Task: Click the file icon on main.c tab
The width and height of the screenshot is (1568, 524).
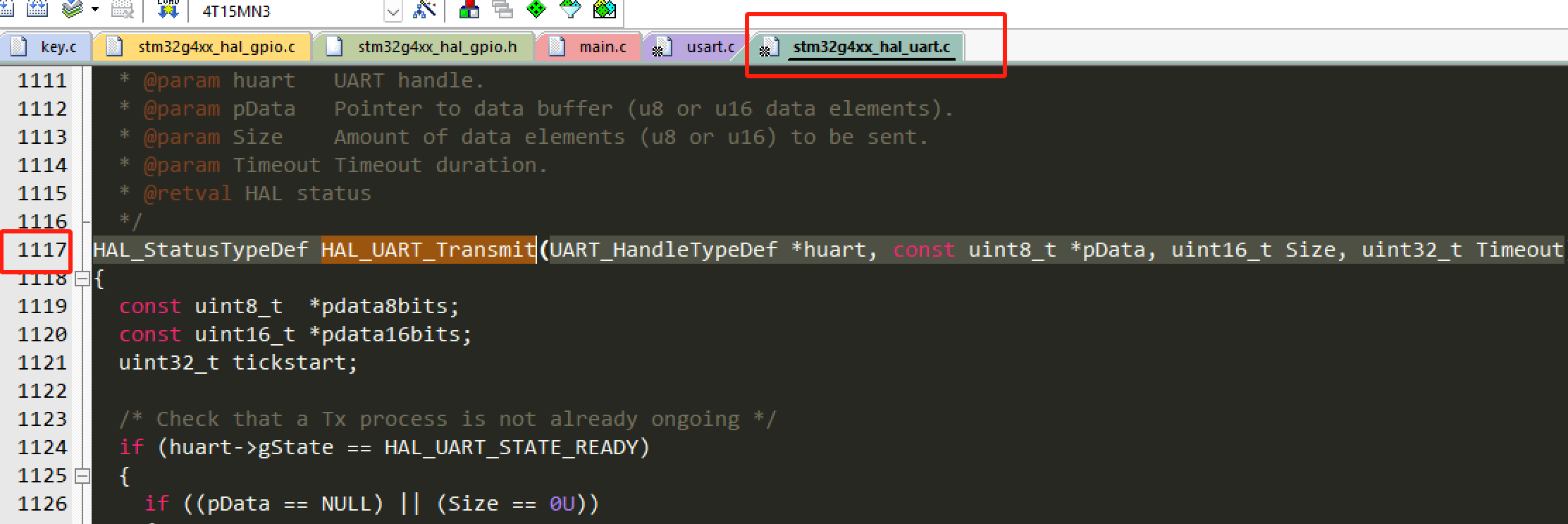Action: [557, 47]
